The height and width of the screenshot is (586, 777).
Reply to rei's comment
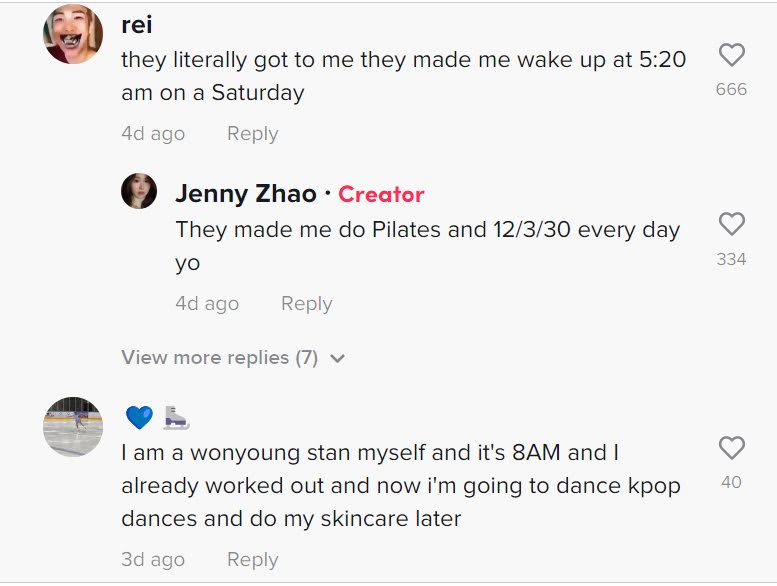252,134
